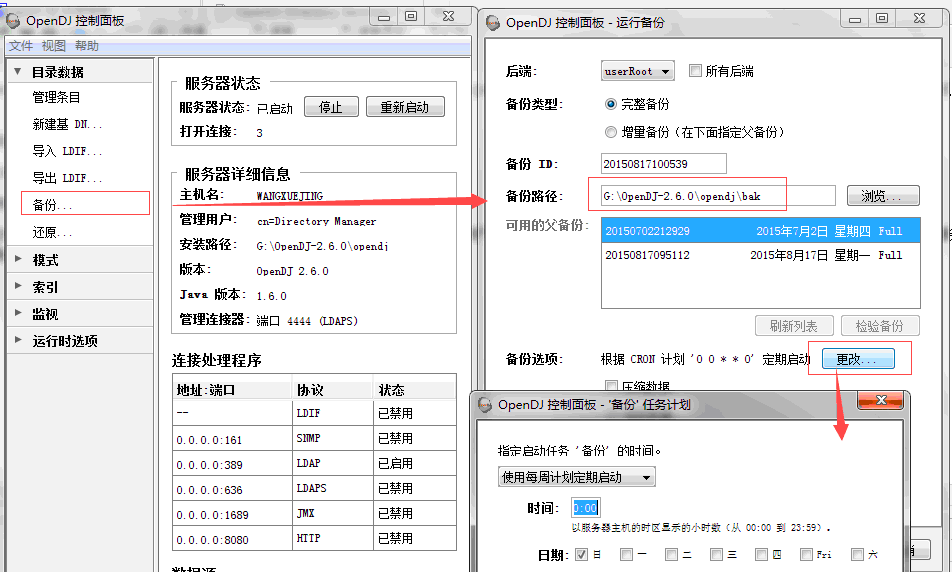
Task: Click the 0.0.0.0:1689 JMX row
Action: point(314,514)
